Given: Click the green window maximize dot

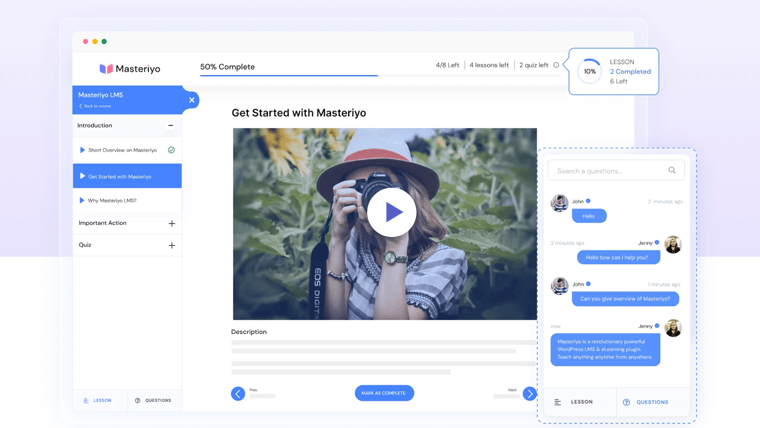Looking at the screenshot, I should (x=104, y=42).
